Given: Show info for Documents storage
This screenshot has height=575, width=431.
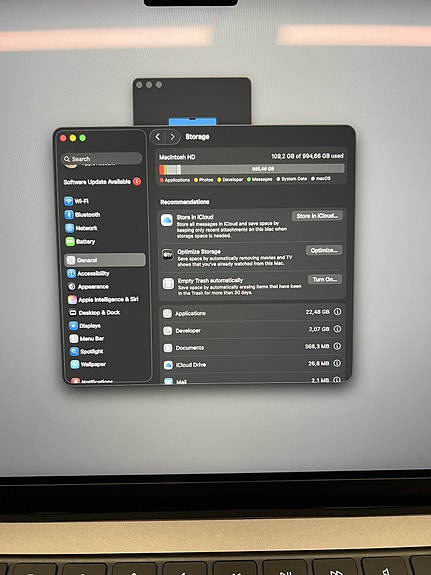Looking at the screenshot, I should 337,346.
